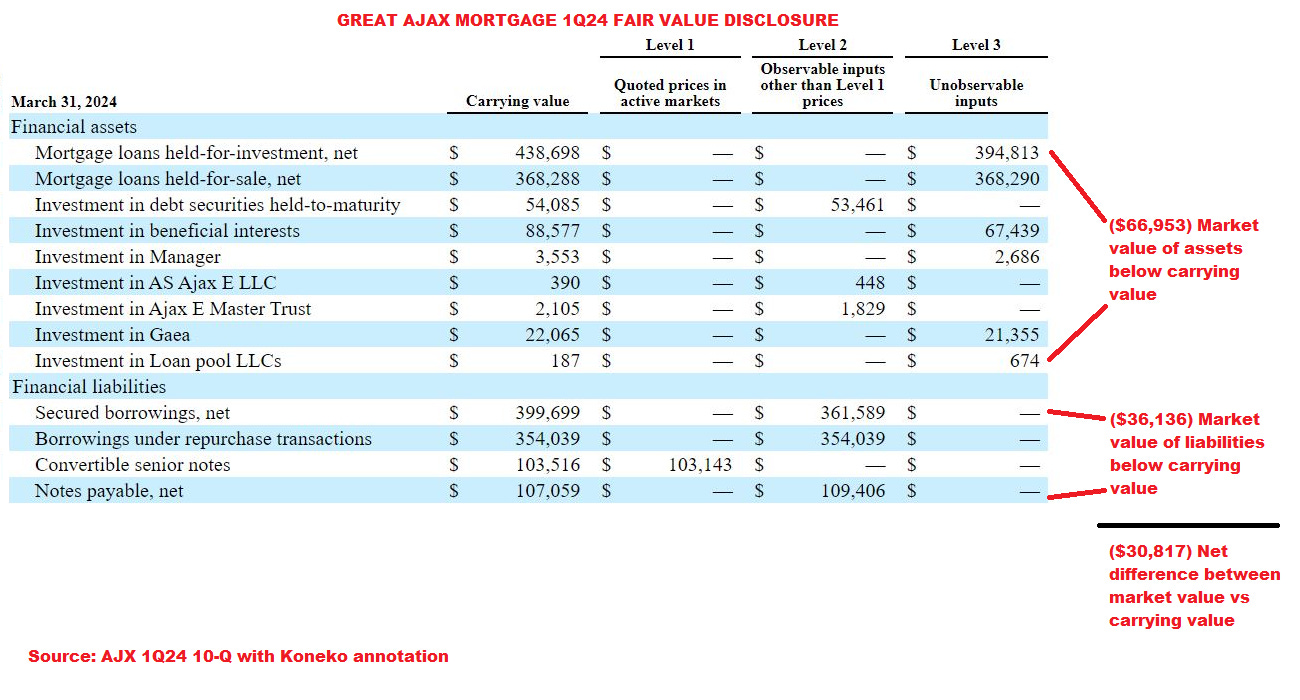
Task: Select 'Mortgage loans held-for-investment, net' row label
Action: point(196,153)
